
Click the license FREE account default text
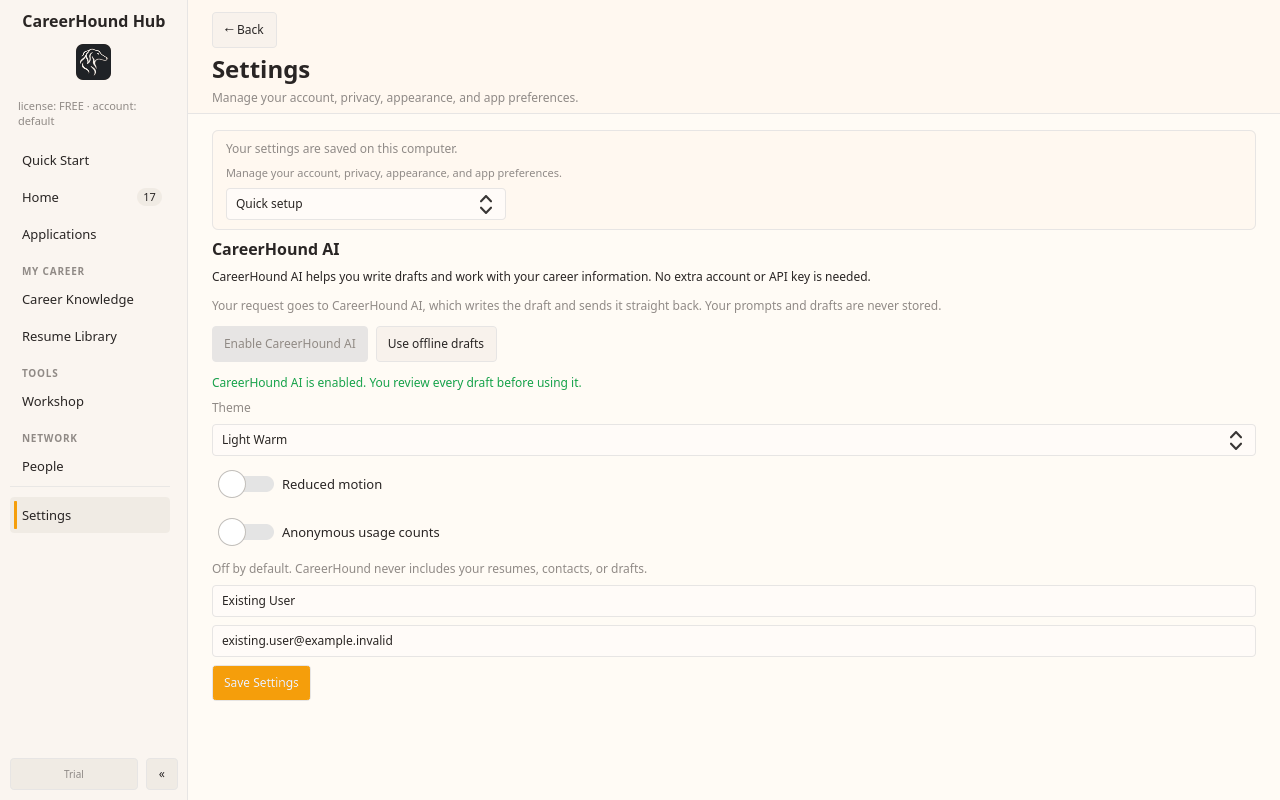77,113
